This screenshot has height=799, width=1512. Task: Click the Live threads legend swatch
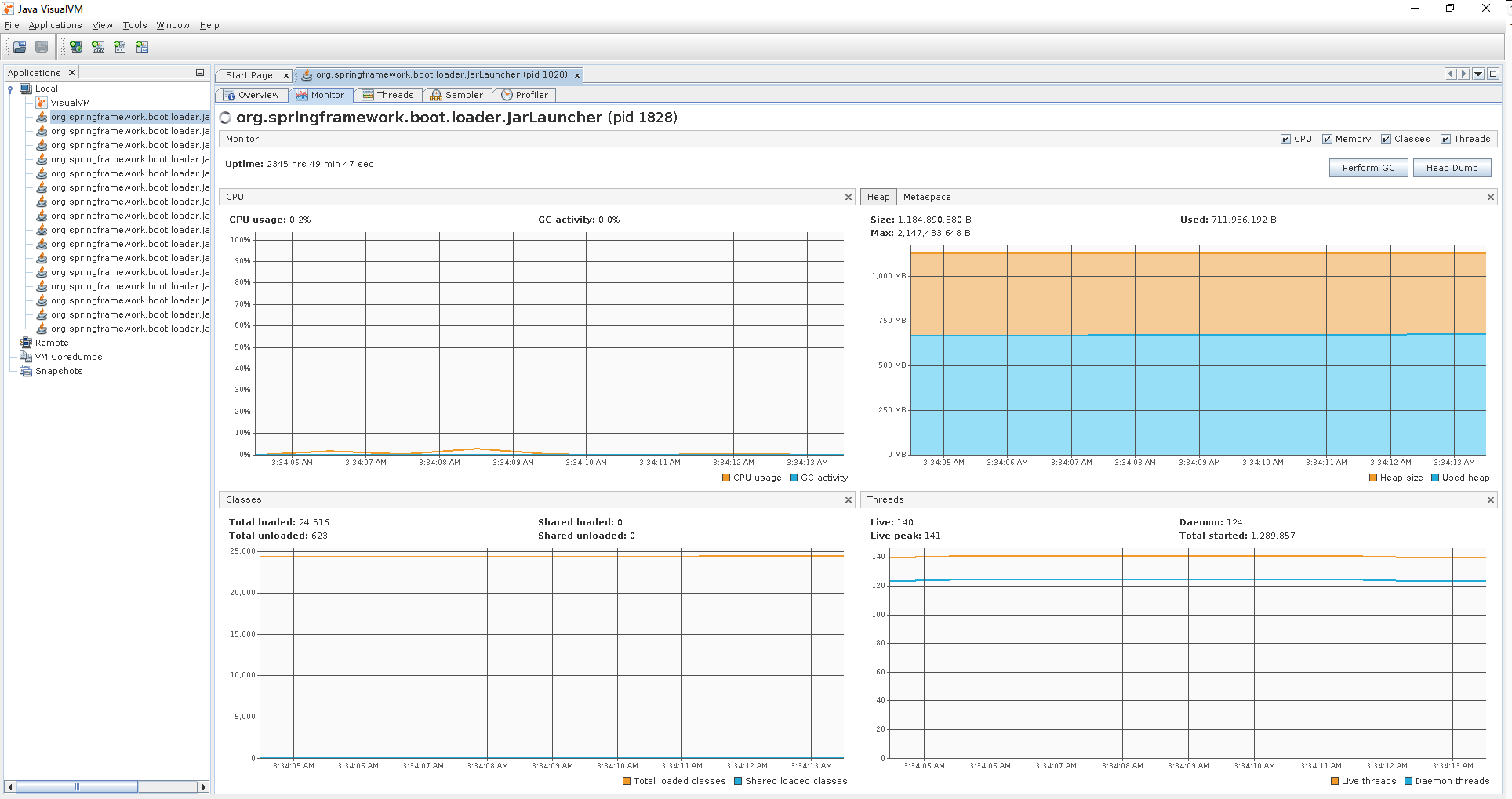click(x=1335, y=781)
